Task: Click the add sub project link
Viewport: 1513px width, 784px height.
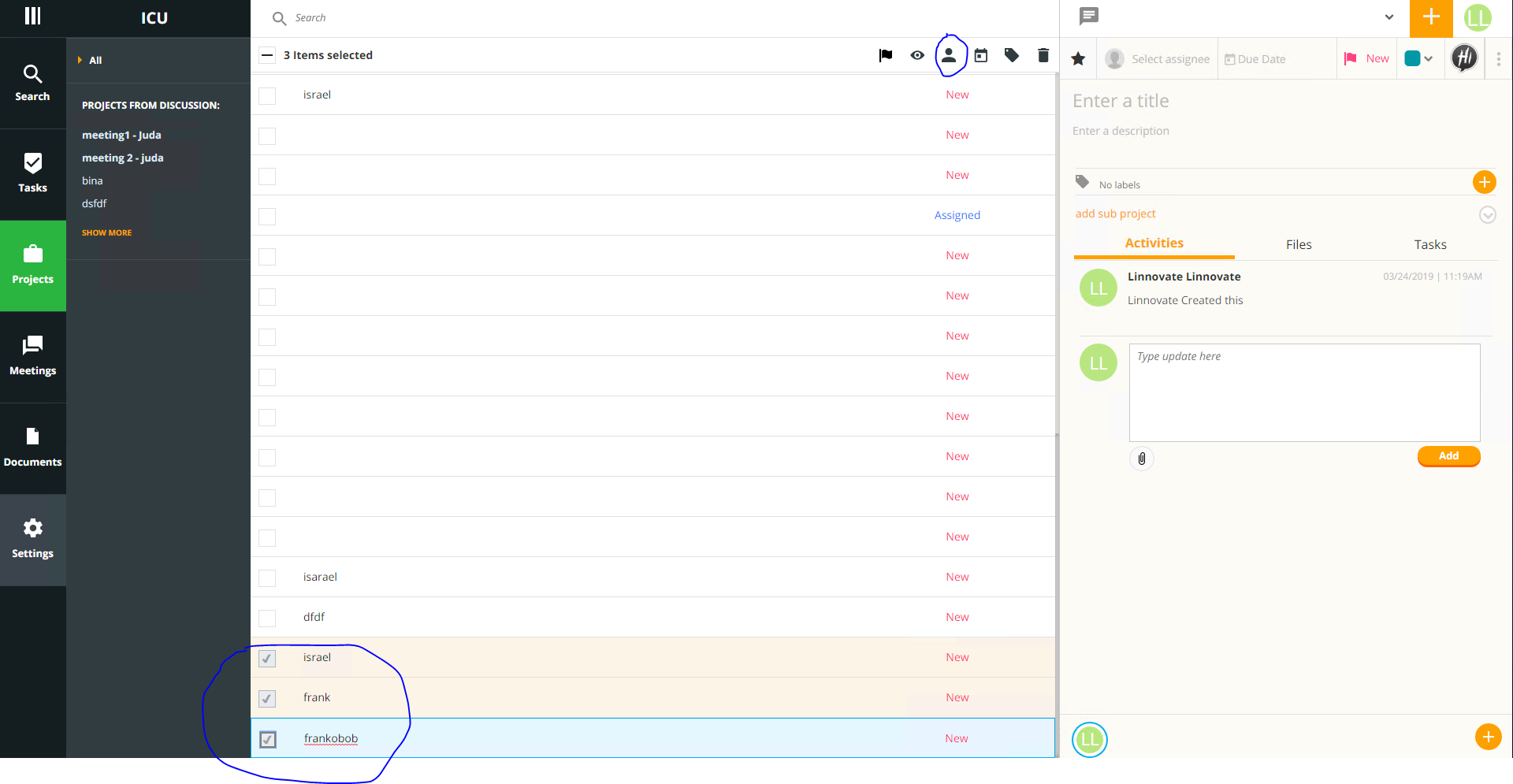Action: pyautogui.click(x=1116, y=214)
